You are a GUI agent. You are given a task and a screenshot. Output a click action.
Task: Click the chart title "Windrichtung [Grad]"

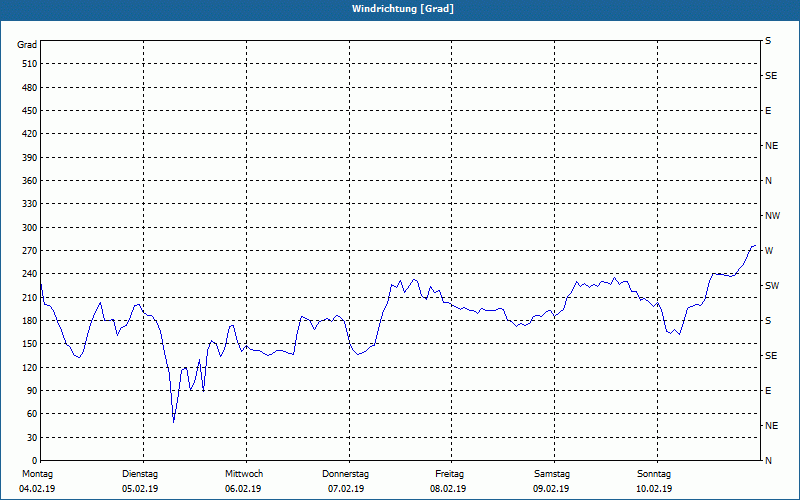[403, 9]
